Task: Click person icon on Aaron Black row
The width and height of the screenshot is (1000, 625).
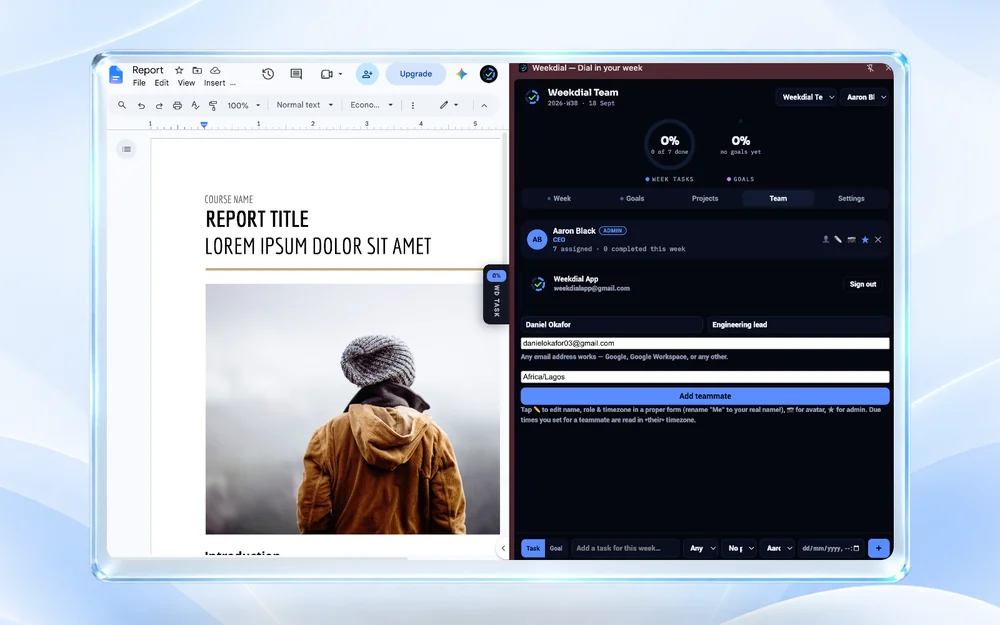Action: coord(826,240)
